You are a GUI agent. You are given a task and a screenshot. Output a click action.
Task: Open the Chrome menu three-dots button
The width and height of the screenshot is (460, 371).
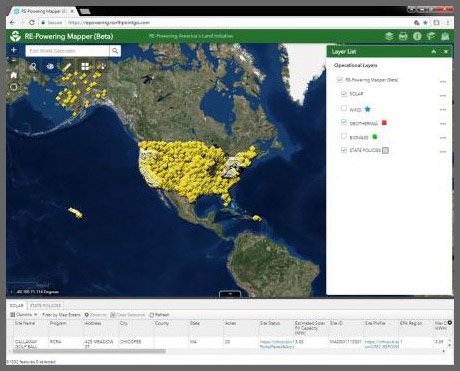tap(448, 23)
